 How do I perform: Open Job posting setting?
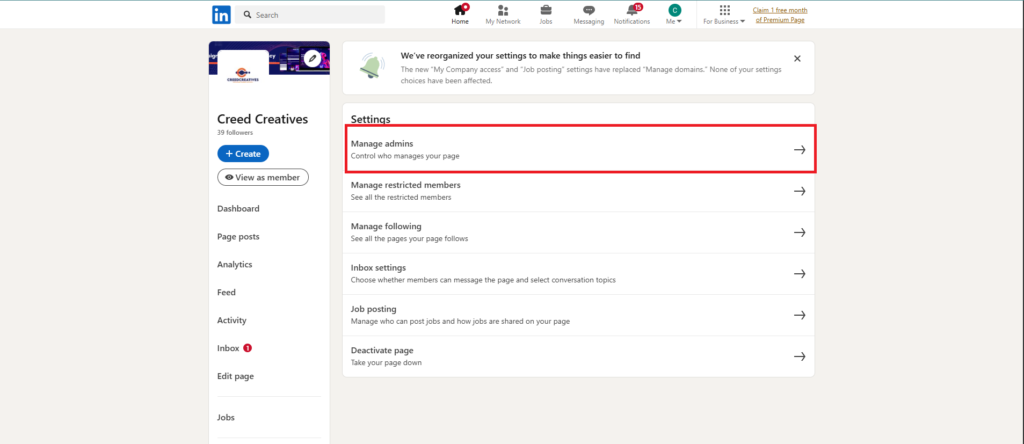tap(579, 315)
